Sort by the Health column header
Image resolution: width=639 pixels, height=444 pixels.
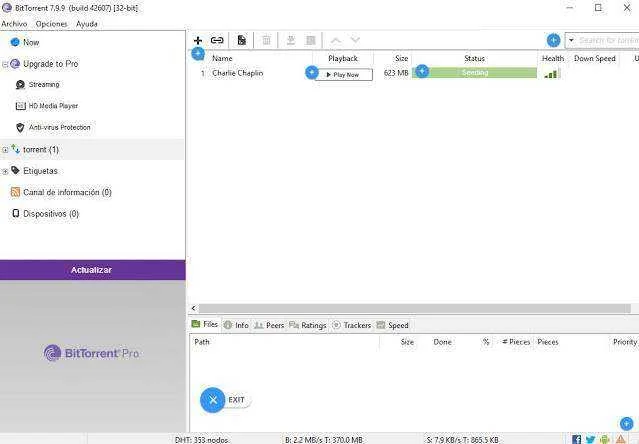click(553, 58)
